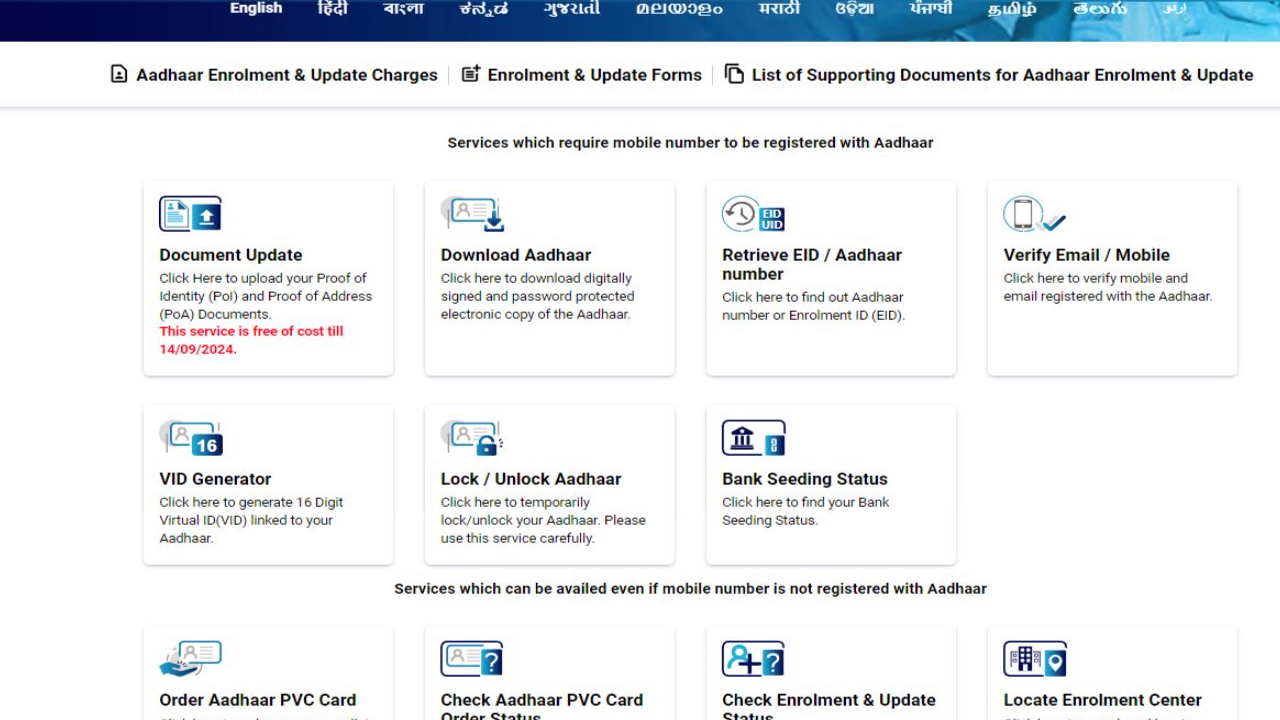Click 'digitally signed and password protected' description
This screenshot has width=1280, height=720.
pyautogui.click(x=537, y=296)
